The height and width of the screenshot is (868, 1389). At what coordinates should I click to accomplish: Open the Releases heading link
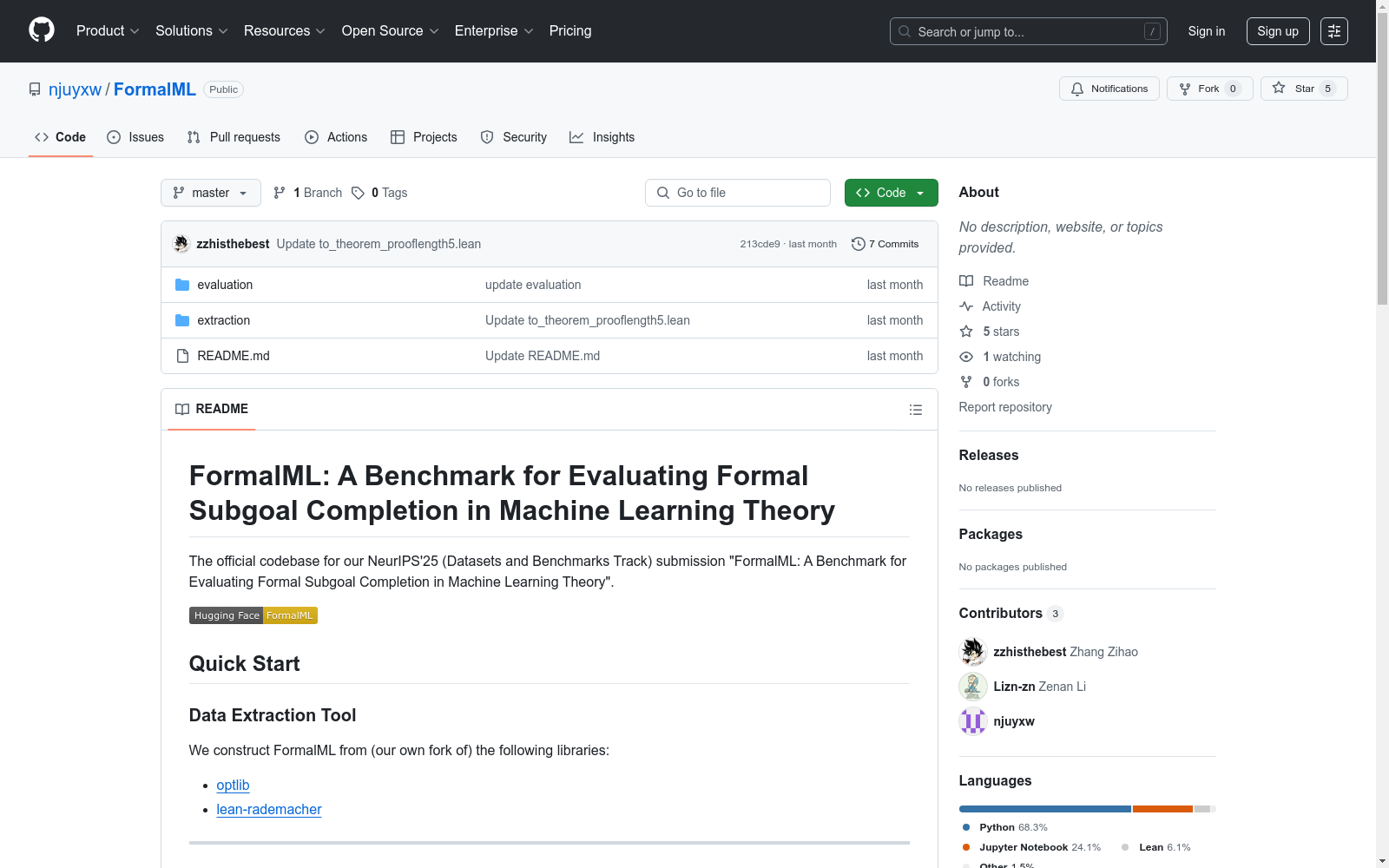tap(989, 455)
